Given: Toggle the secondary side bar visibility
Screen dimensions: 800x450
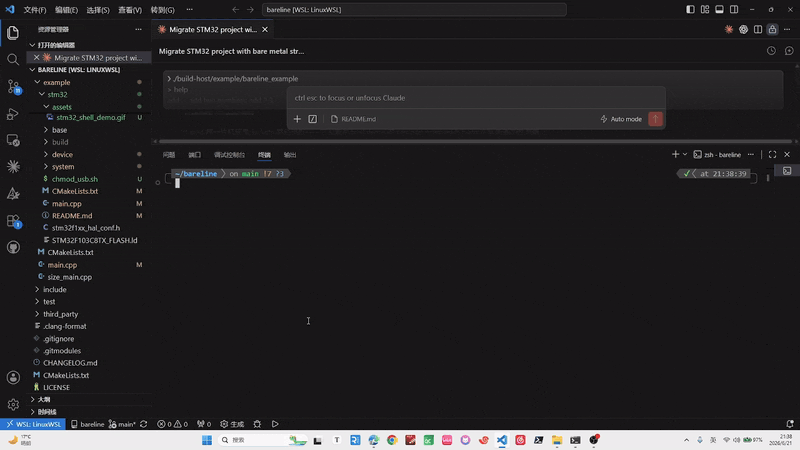Looking at the screenshot, I should point(734,10).
